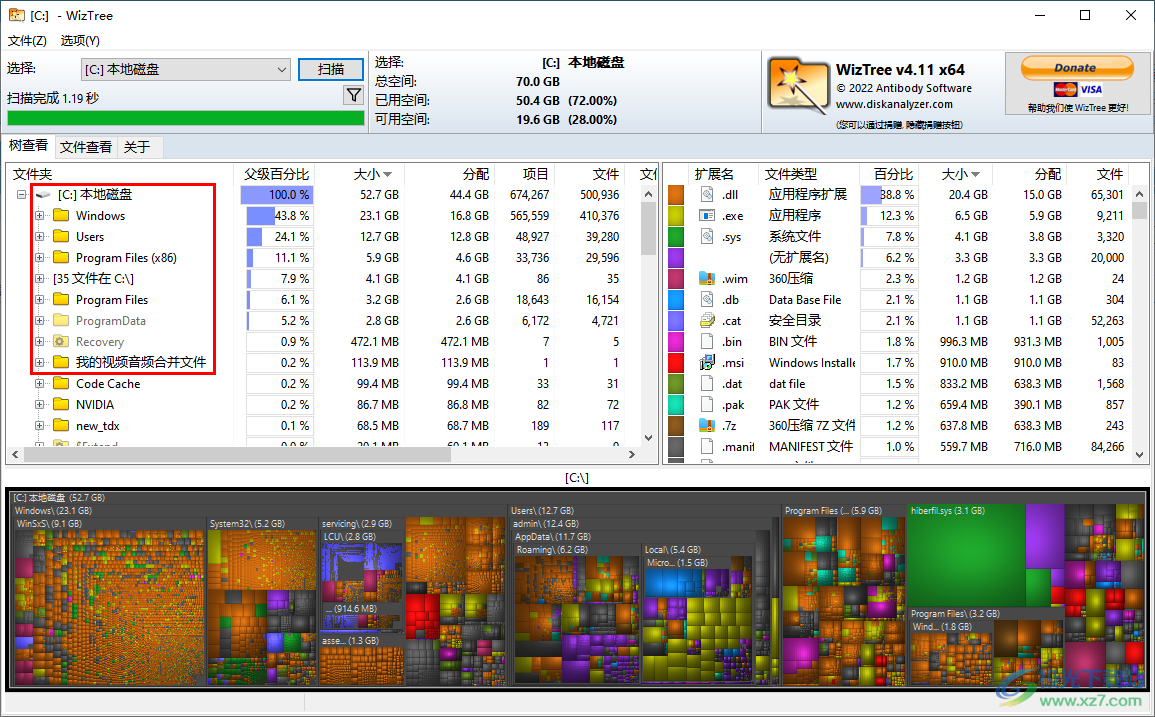This screenshot has height=717, width=1155.
Task: Click the .cat security catalog icon
Action: pos(707,321)
